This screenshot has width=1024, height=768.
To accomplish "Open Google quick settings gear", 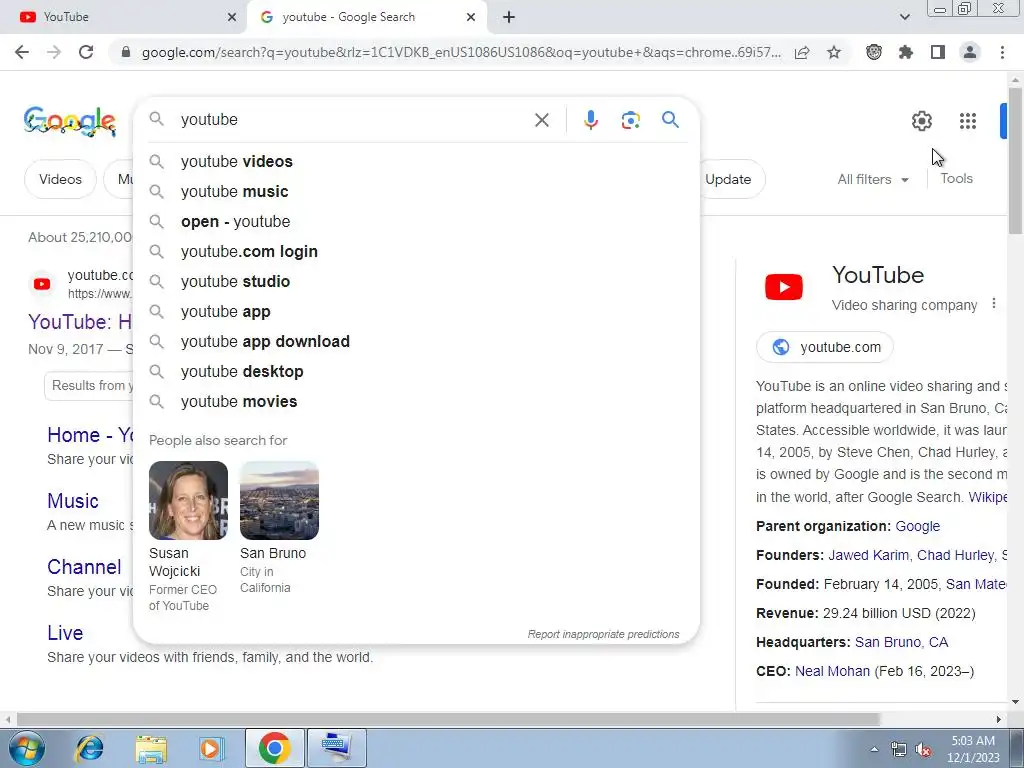I will (921, 121).
